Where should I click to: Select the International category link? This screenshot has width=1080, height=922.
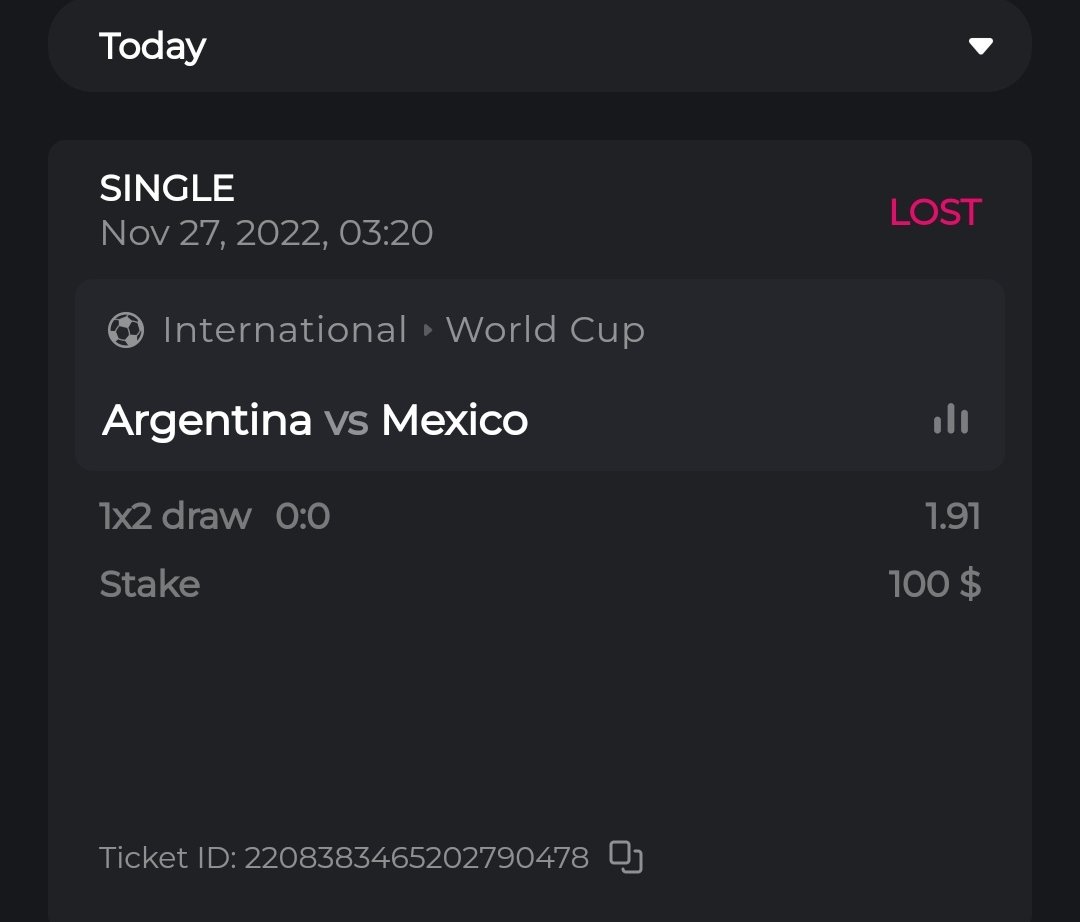click(285, 330)
